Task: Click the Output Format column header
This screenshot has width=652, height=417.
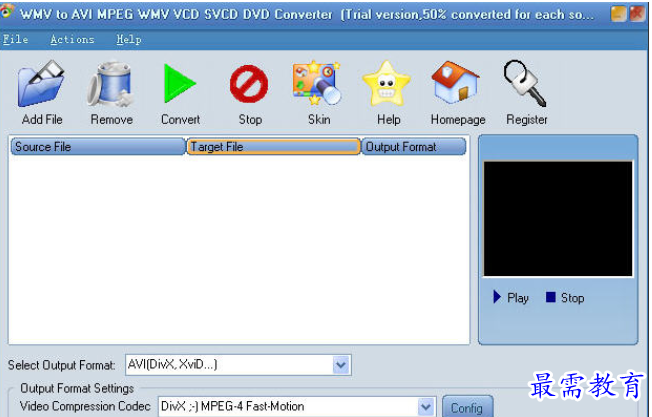Action: coord(414,147)
